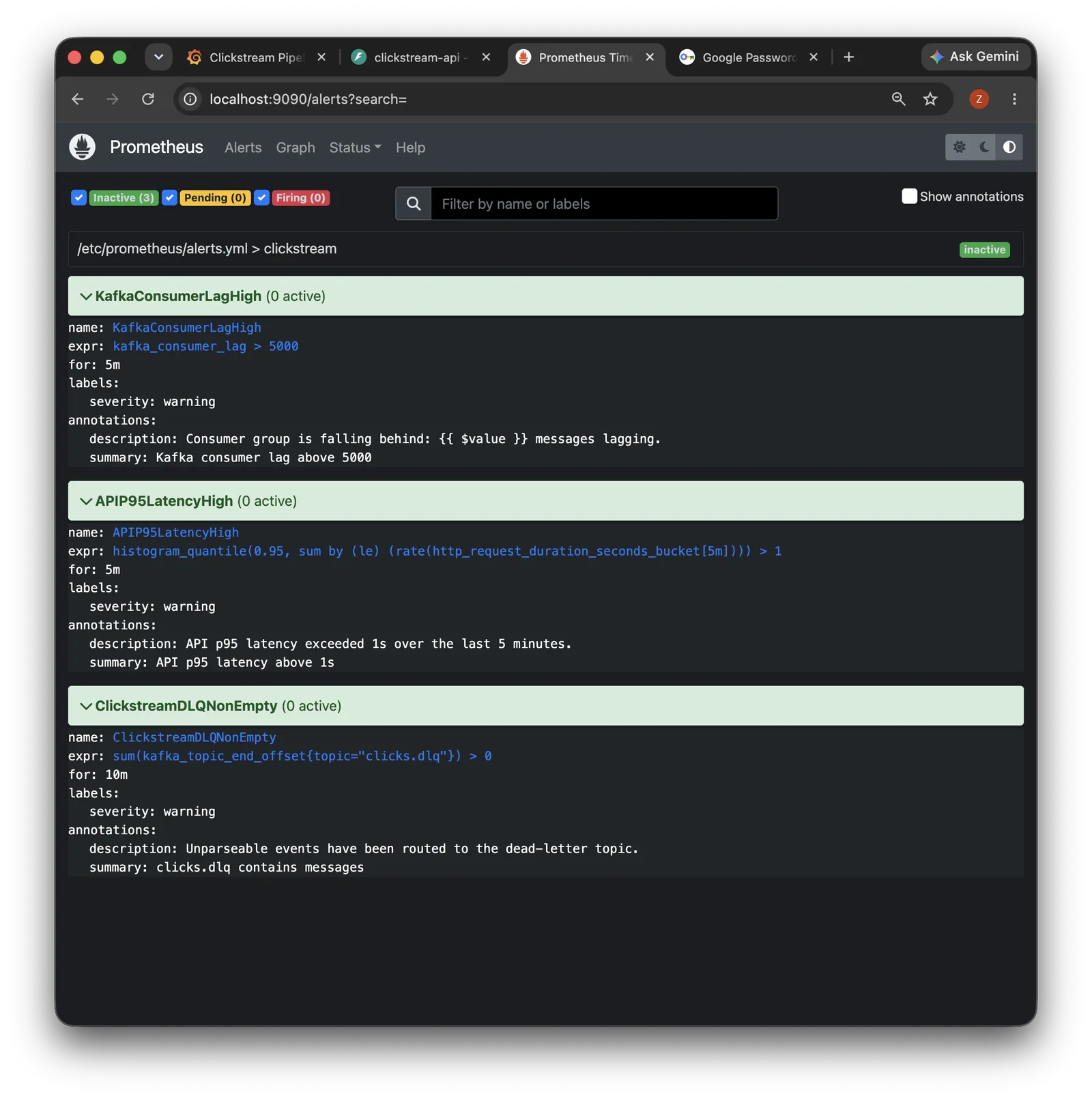This screenshot has height=1099, width=1092.
Task: Open the Help nav item
Action: [410, 147]
